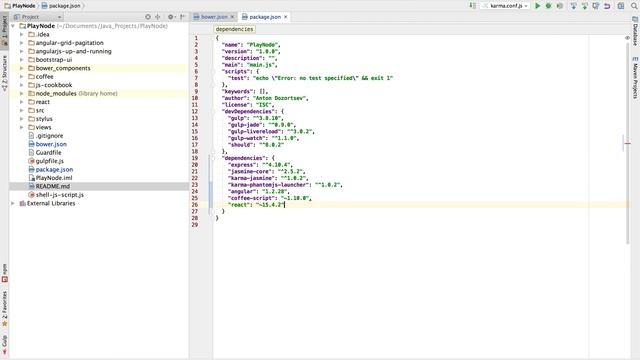Viewport: 640px width, 360px height.
Task: Click the inspections eye icon atop scrollbar
Action: pyautogui.click(x=627, y=38)
